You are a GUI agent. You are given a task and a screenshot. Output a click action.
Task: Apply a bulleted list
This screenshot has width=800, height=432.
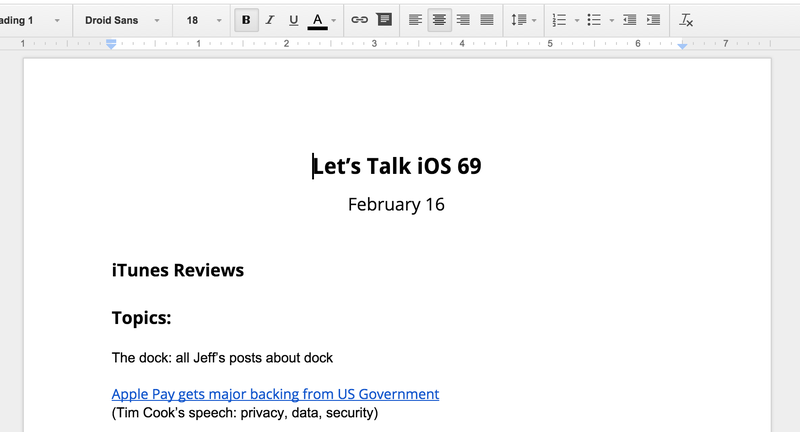point(594,20)
